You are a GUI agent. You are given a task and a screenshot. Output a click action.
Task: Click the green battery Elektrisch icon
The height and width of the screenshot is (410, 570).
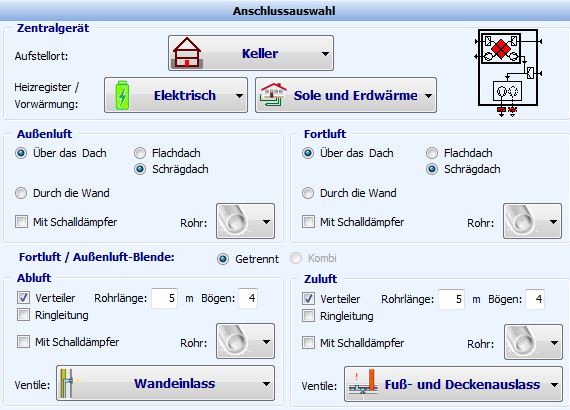coord(123,95)
